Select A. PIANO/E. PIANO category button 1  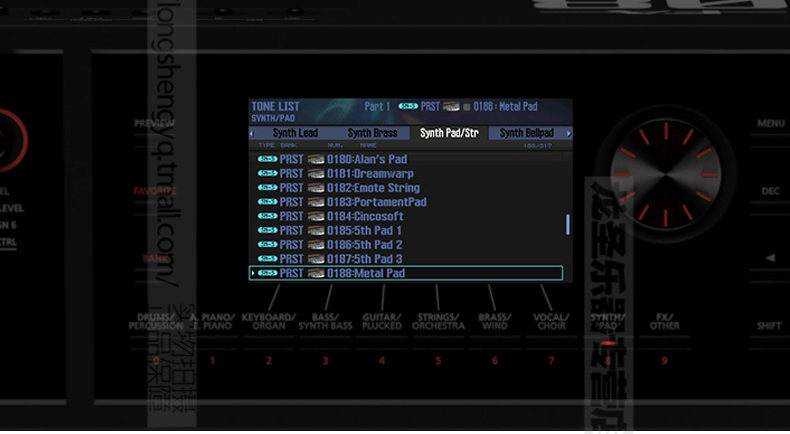pyautogui.click(x=213, y=338)
